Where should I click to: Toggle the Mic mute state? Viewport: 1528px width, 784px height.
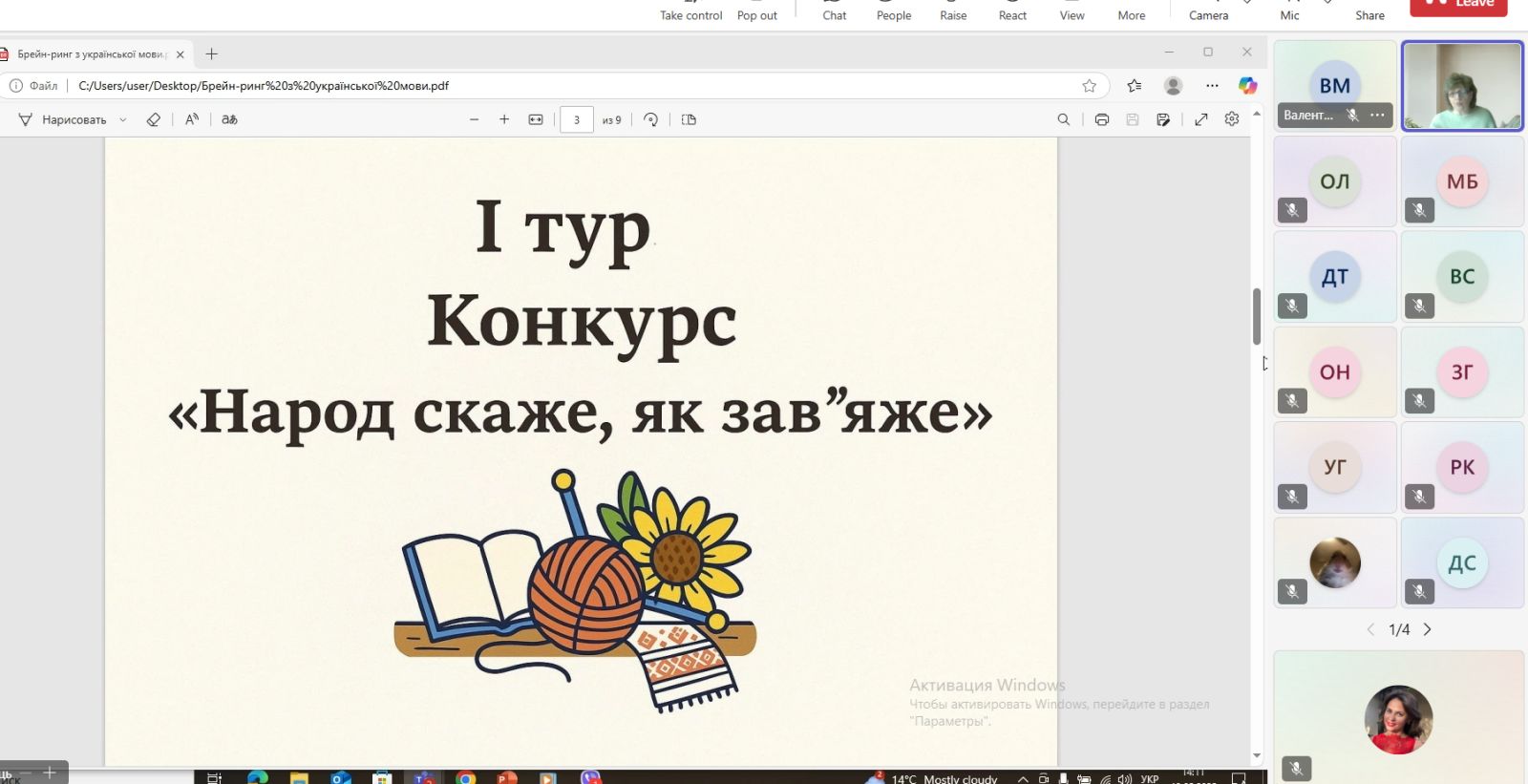(1289, 11)
